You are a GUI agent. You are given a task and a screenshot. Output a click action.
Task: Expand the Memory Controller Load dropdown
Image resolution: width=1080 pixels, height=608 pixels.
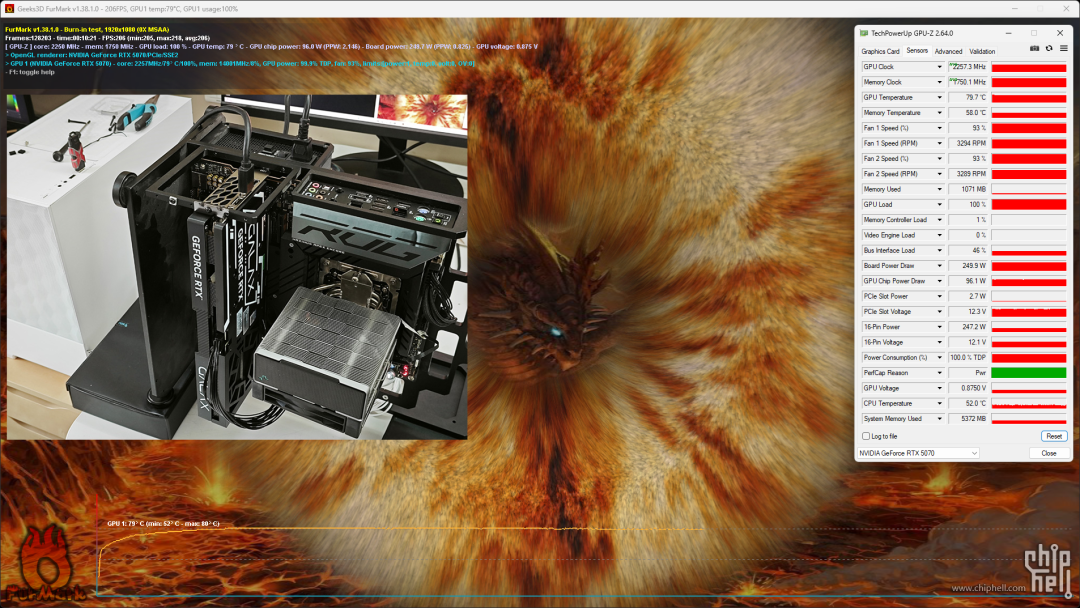coord(939,220)
